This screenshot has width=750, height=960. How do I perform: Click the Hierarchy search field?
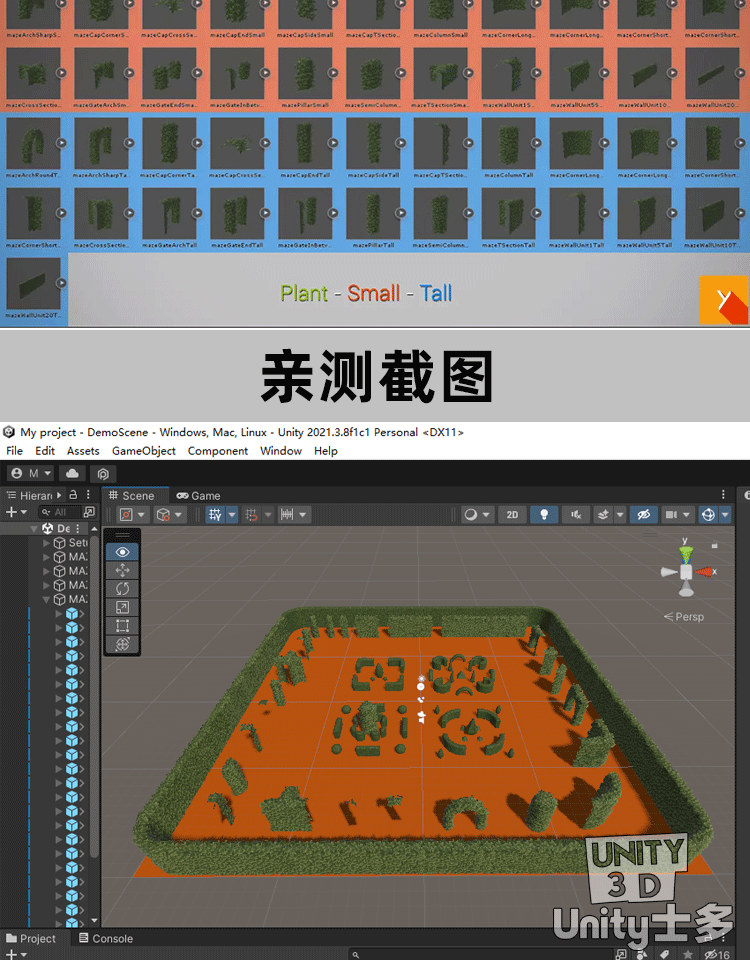point(62,512)
